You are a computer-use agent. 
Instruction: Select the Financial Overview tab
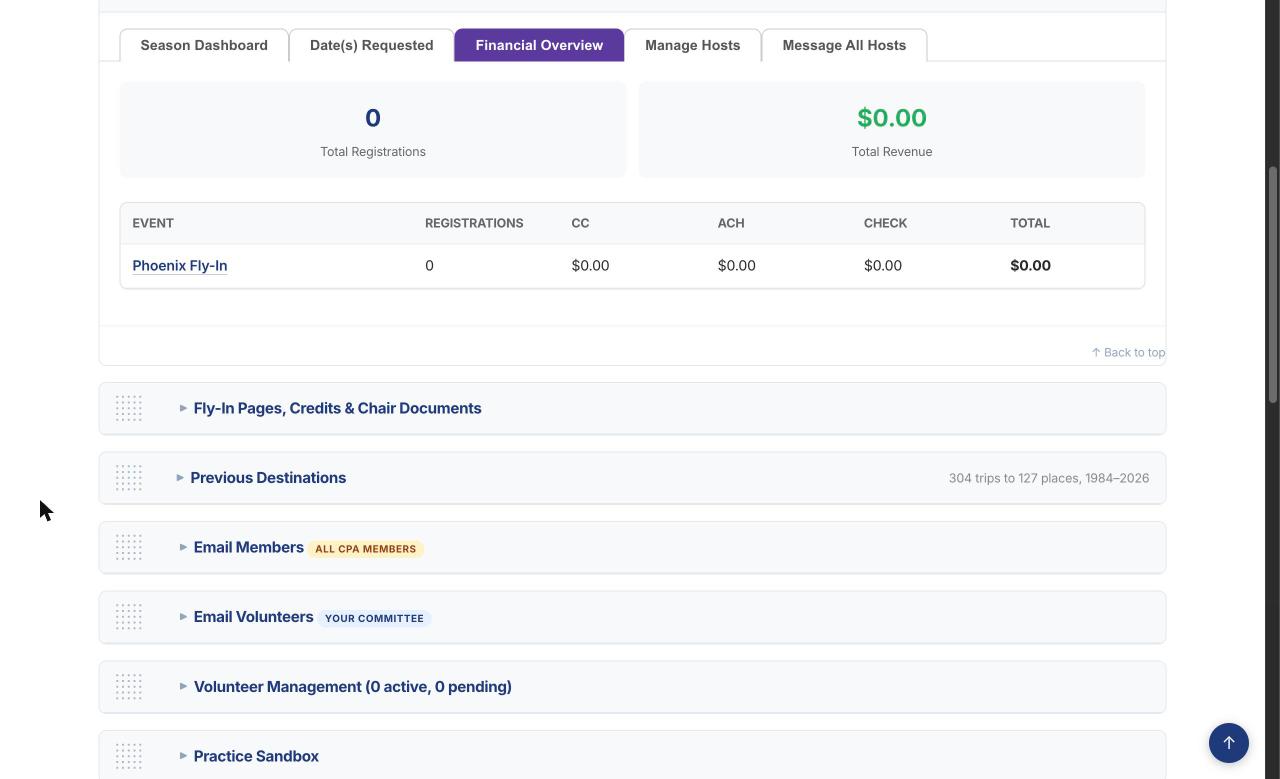[x=539, y=45]
